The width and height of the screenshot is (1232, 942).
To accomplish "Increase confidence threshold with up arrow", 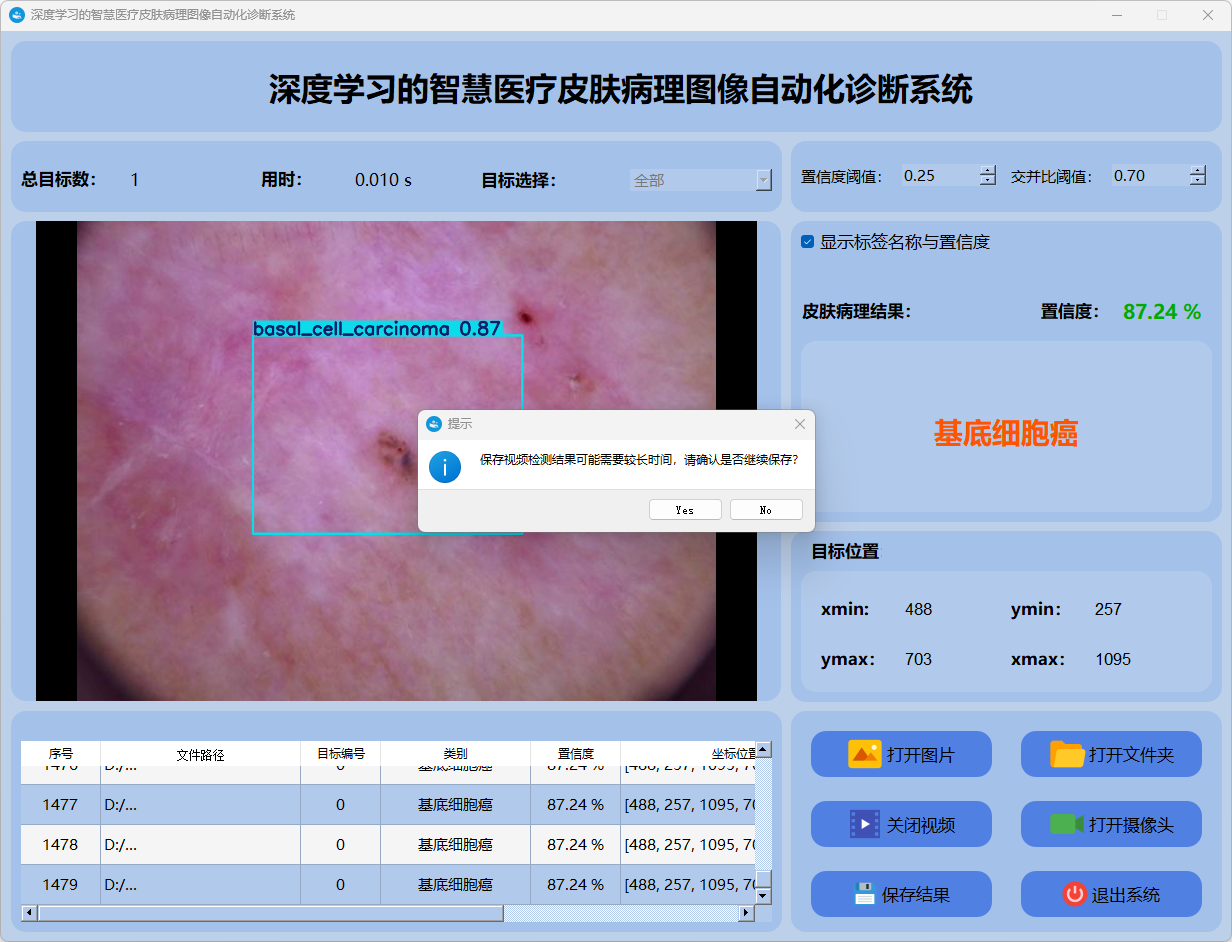I will (988, 170).
